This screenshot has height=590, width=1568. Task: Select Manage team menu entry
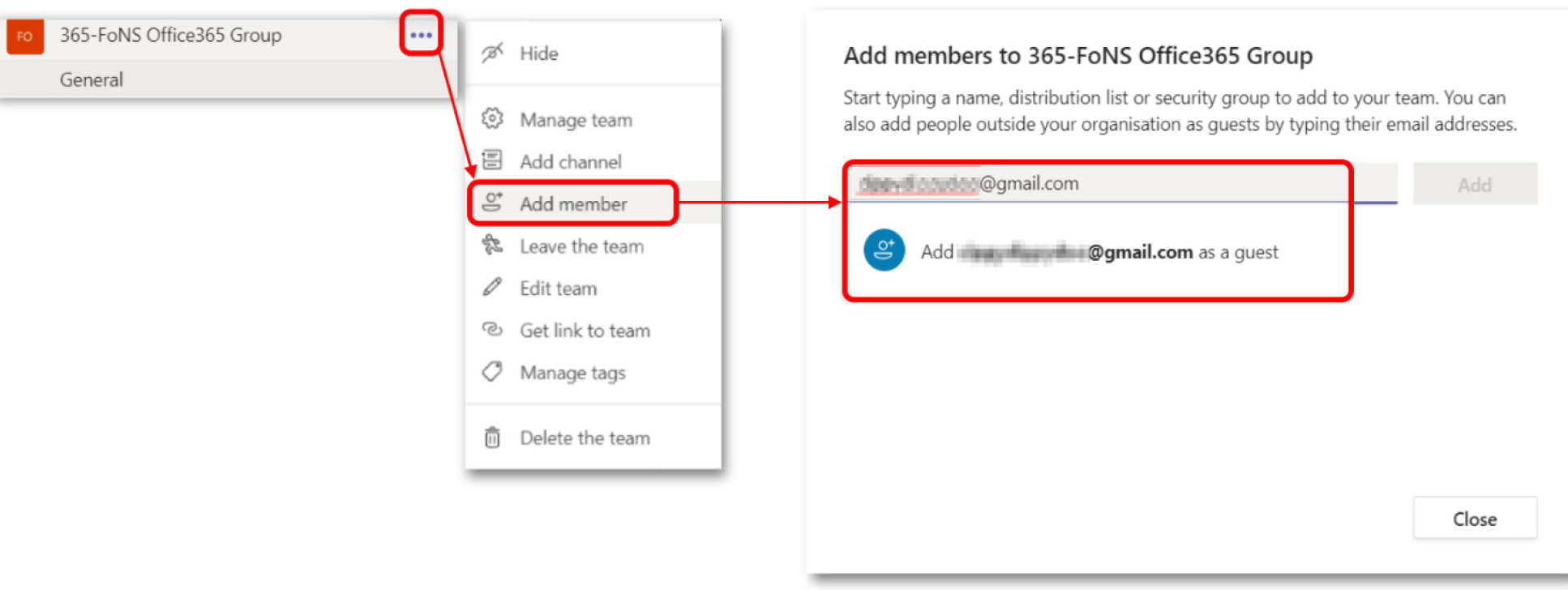(576, 120)
